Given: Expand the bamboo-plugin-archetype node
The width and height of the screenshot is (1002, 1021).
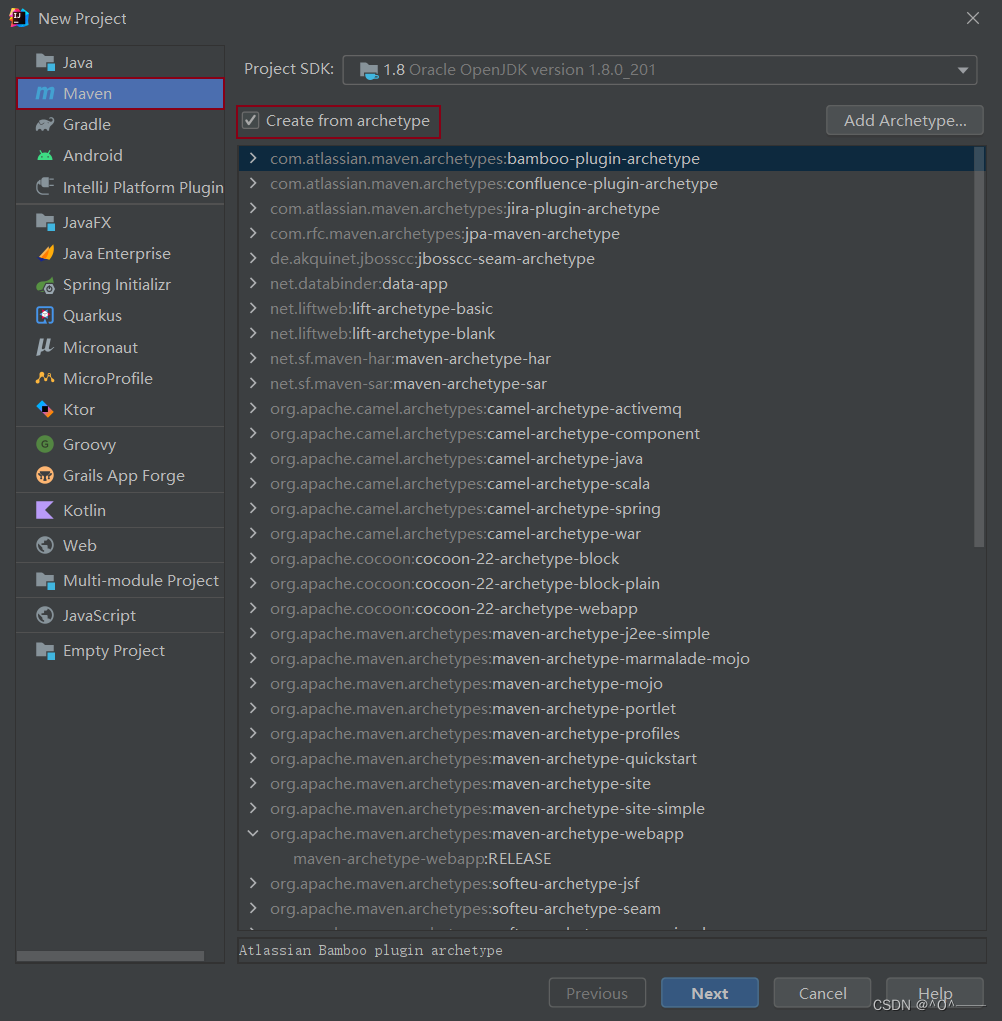Looking at the screenshot, I should (x=253, y=158).
